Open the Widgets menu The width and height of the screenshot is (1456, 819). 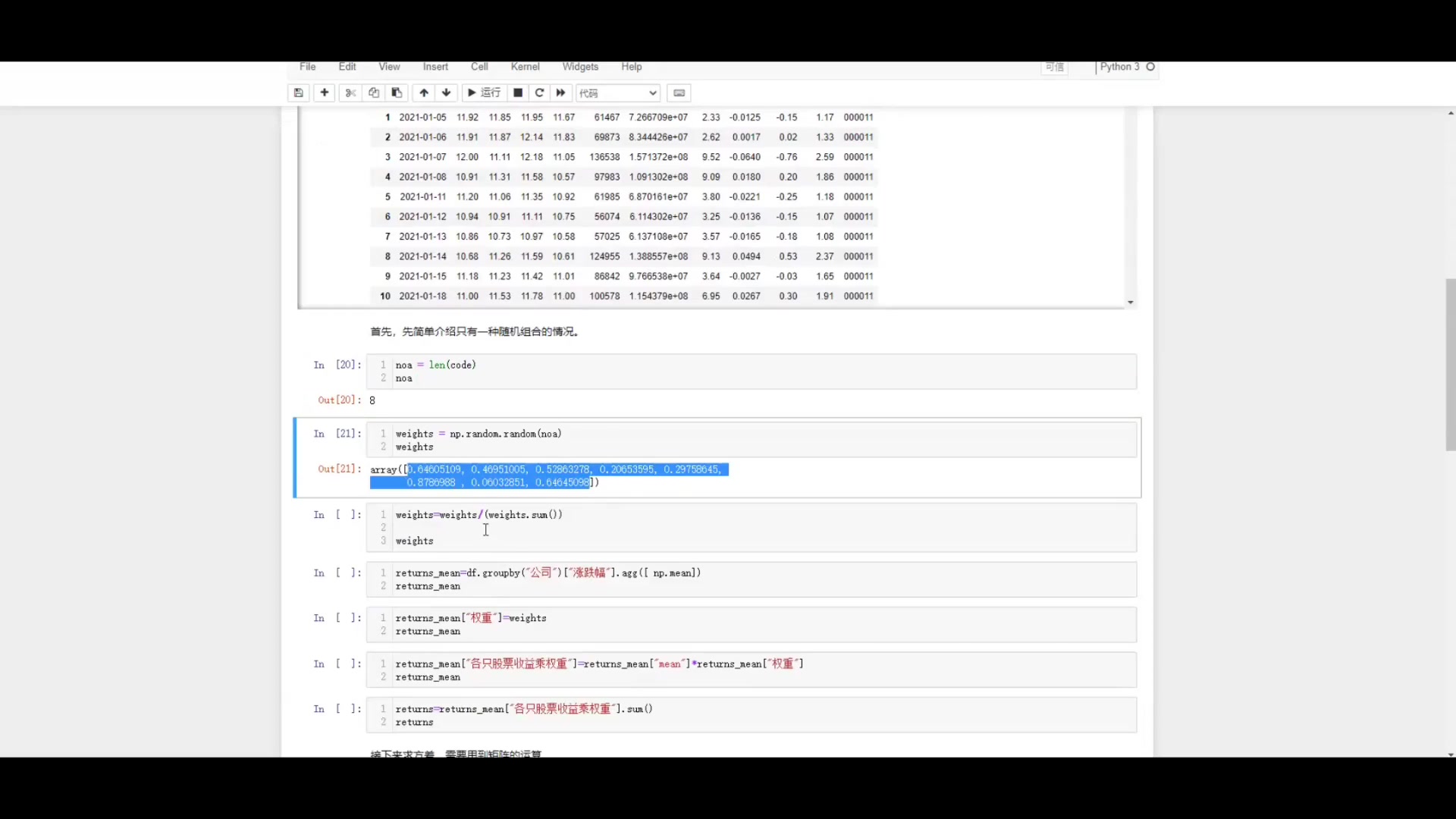[x=580, y=67]
